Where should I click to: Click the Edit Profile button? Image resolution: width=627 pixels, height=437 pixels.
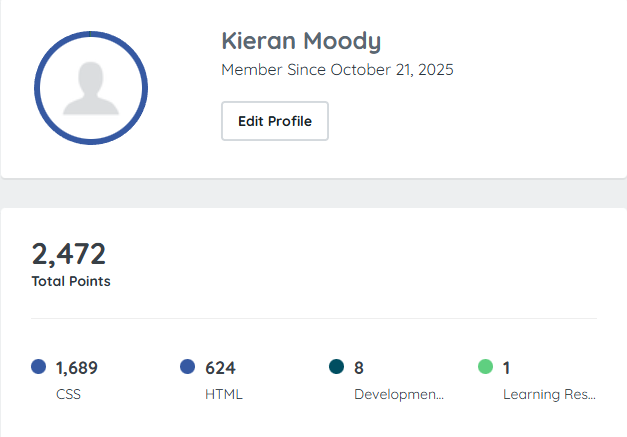click(x=274, y=121)
